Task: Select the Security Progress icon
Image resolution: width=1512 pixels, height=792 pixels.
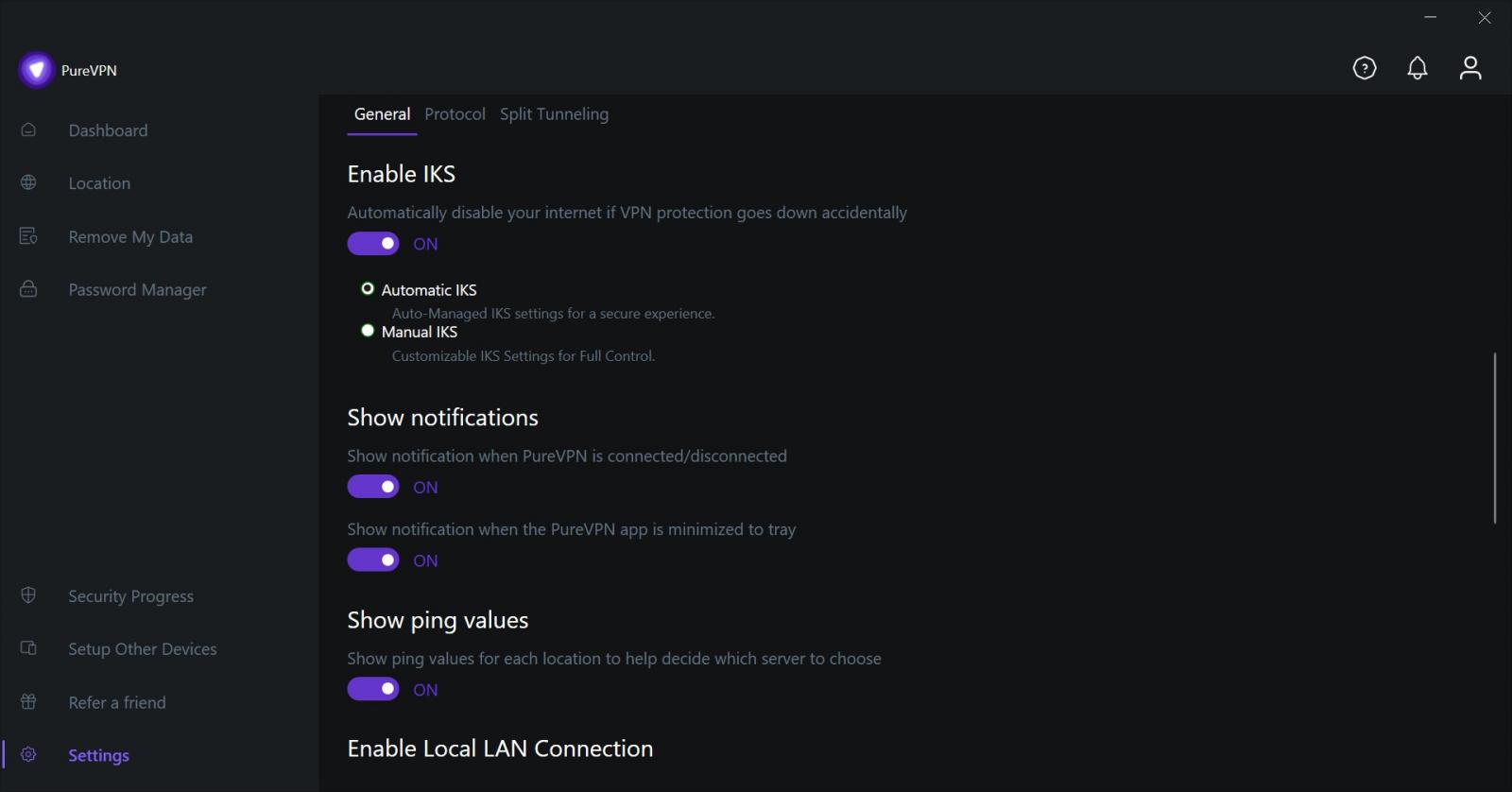Action: coord(28,595)
